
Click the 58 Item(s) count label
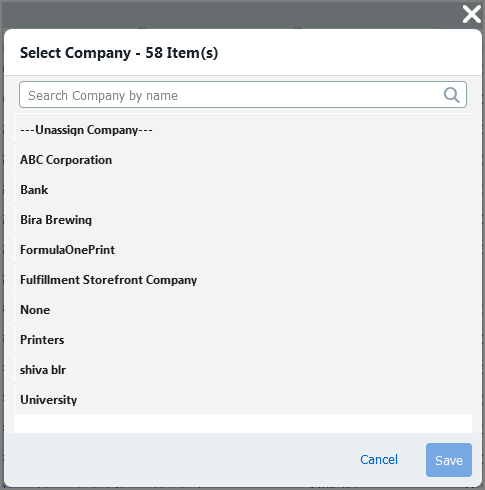coord(182,53)
